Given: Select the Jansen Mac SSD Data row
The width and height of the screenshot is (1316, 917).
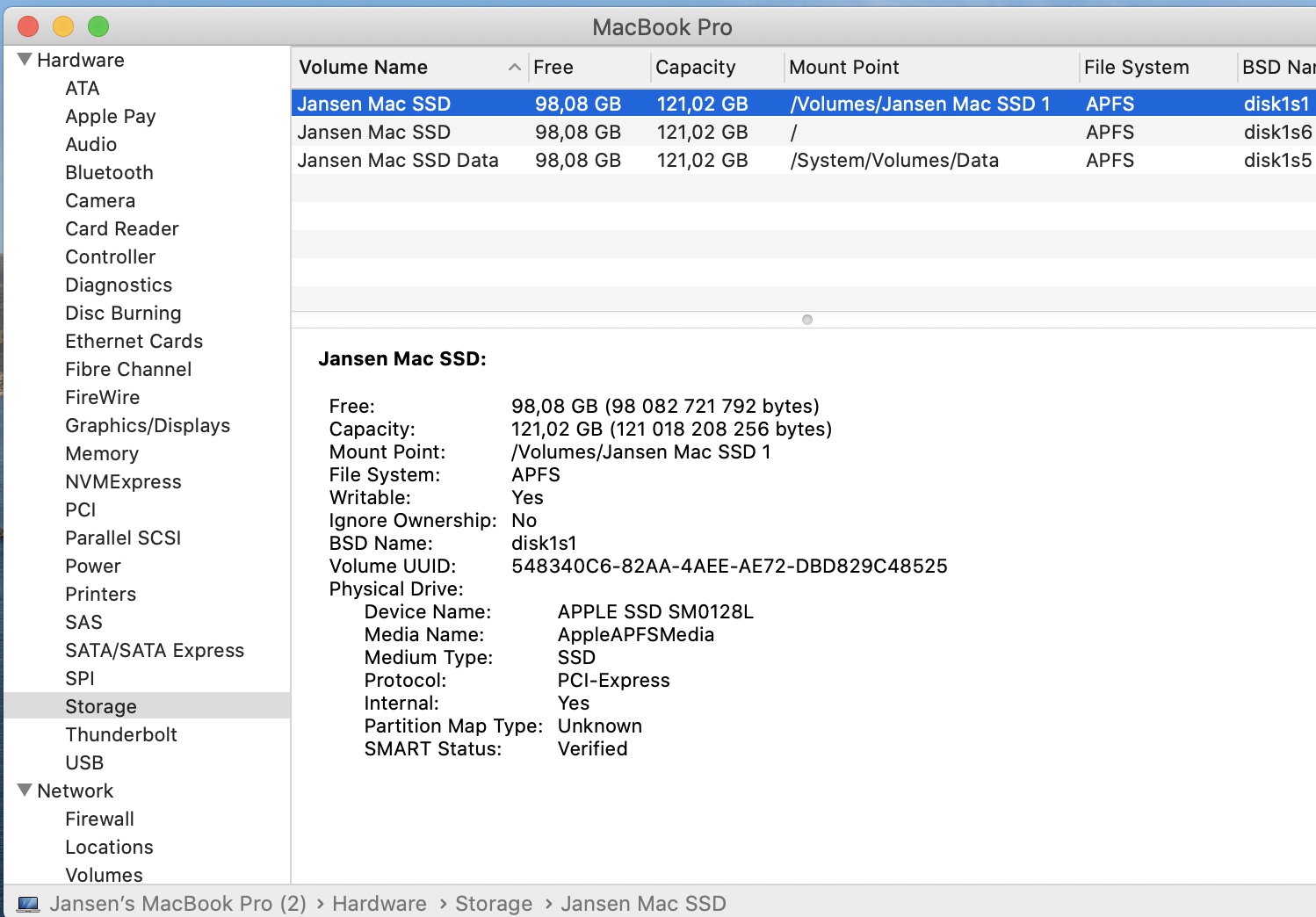Looking at the screenshot, I should (x=804, y=160).
